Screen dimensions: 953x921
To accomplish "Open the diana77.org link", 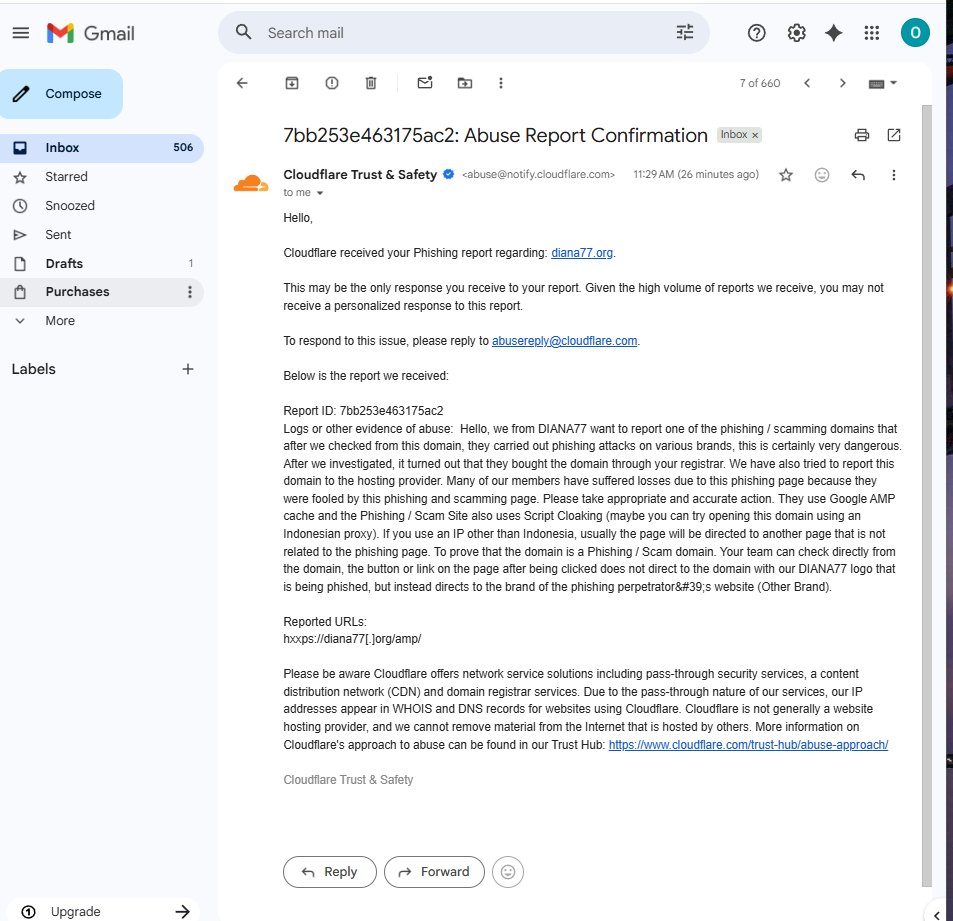I will (582, 253).
